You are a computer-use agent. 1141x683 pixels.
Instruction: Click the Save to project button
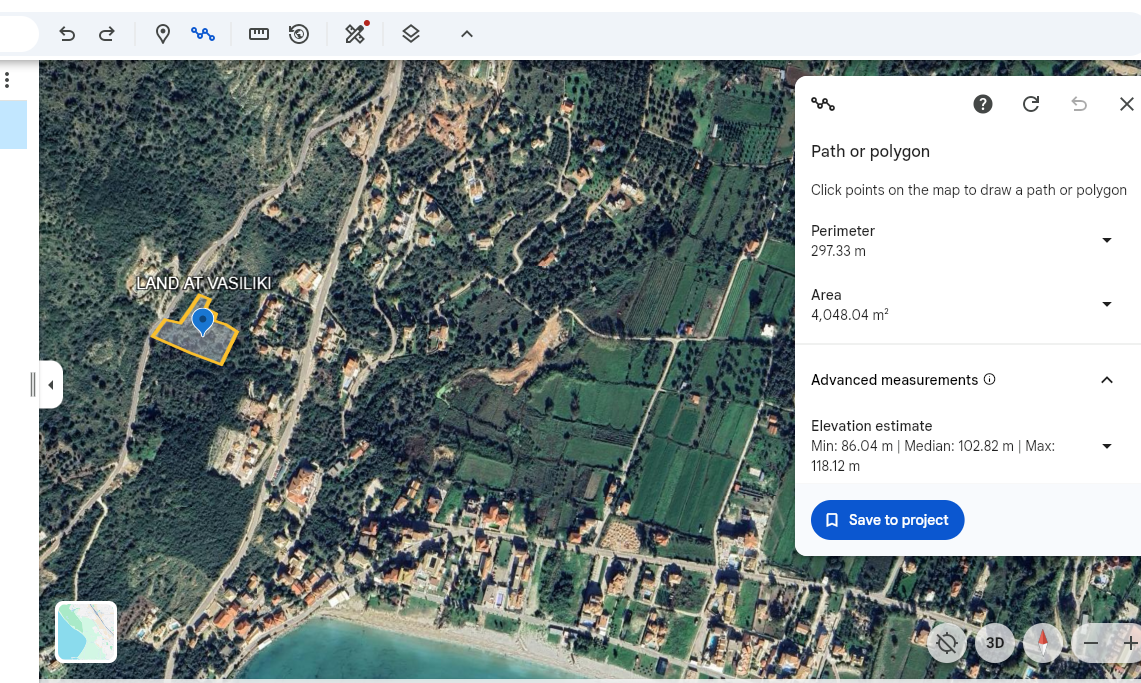click(x=887, y=520)
